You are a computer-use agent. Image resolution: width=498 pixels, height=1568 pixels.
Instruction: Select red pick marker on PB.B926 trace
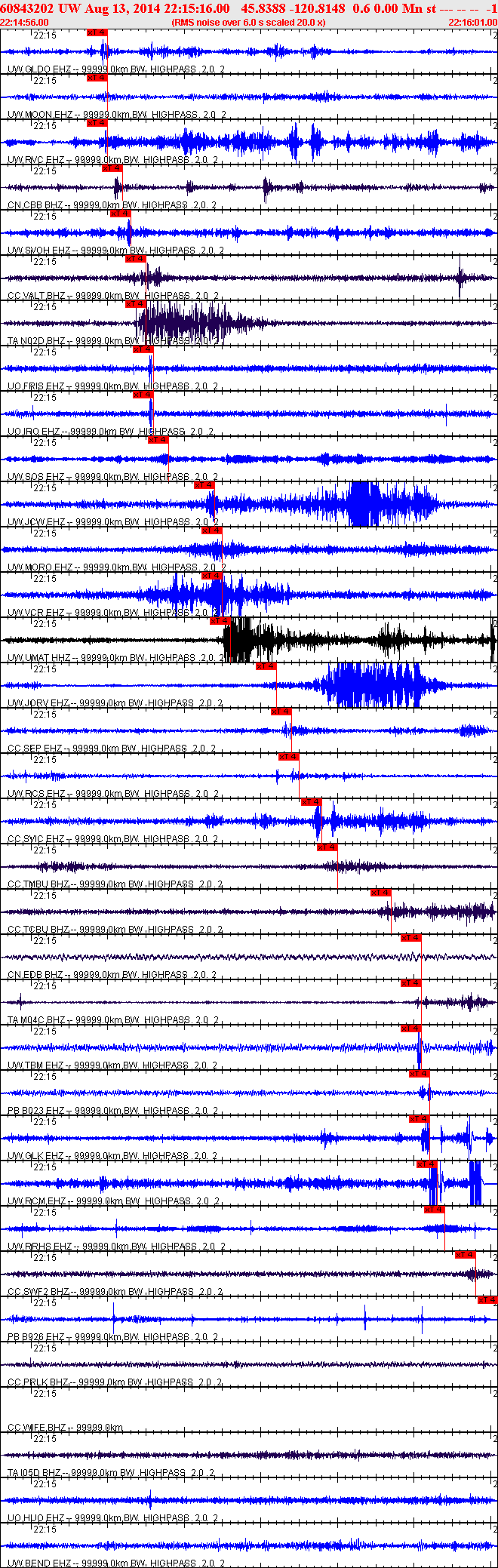tap(487, 1300)
